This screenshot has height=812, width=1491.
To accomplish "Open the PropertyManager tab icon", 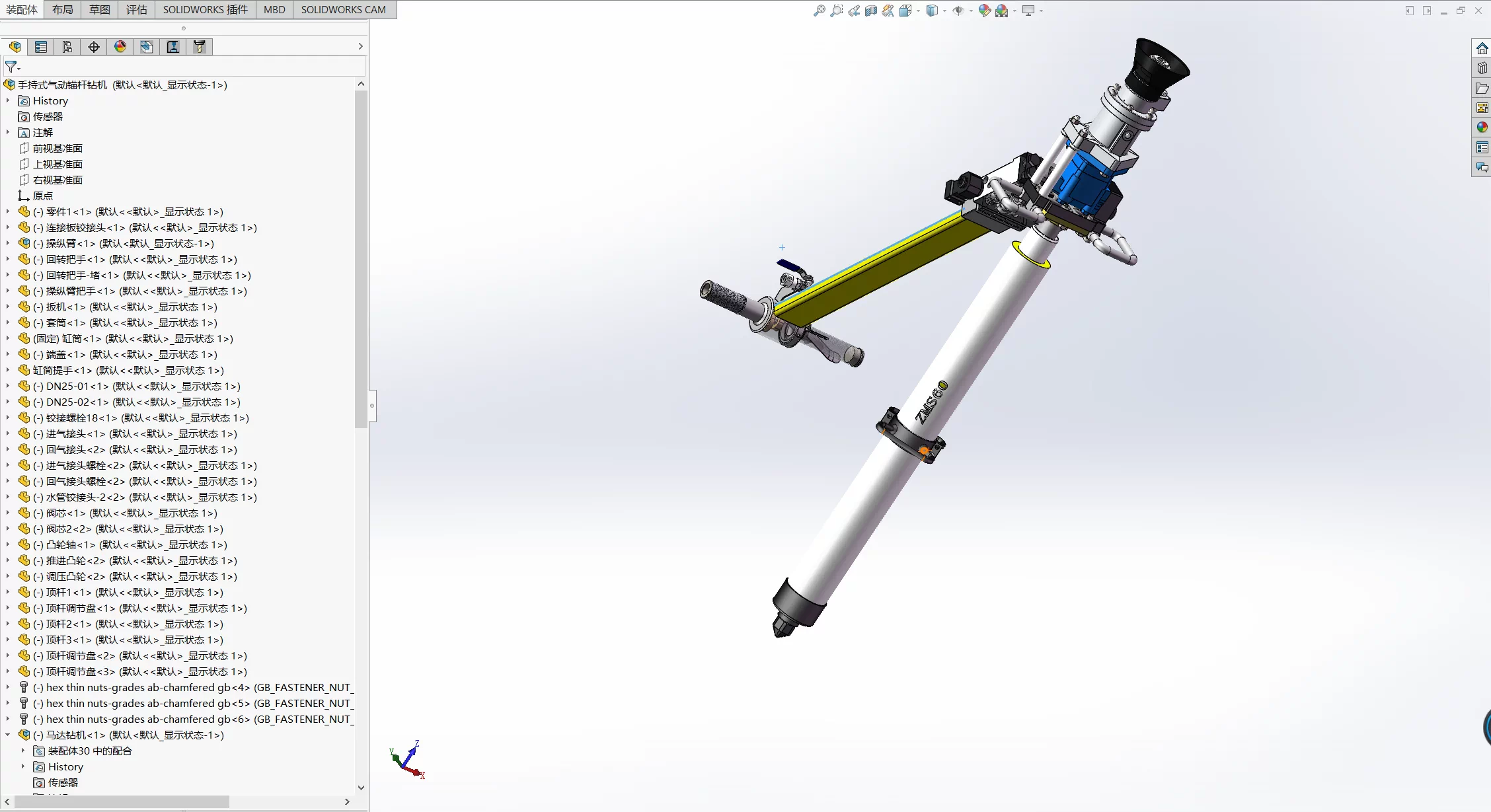I will [x=41, y=46].
